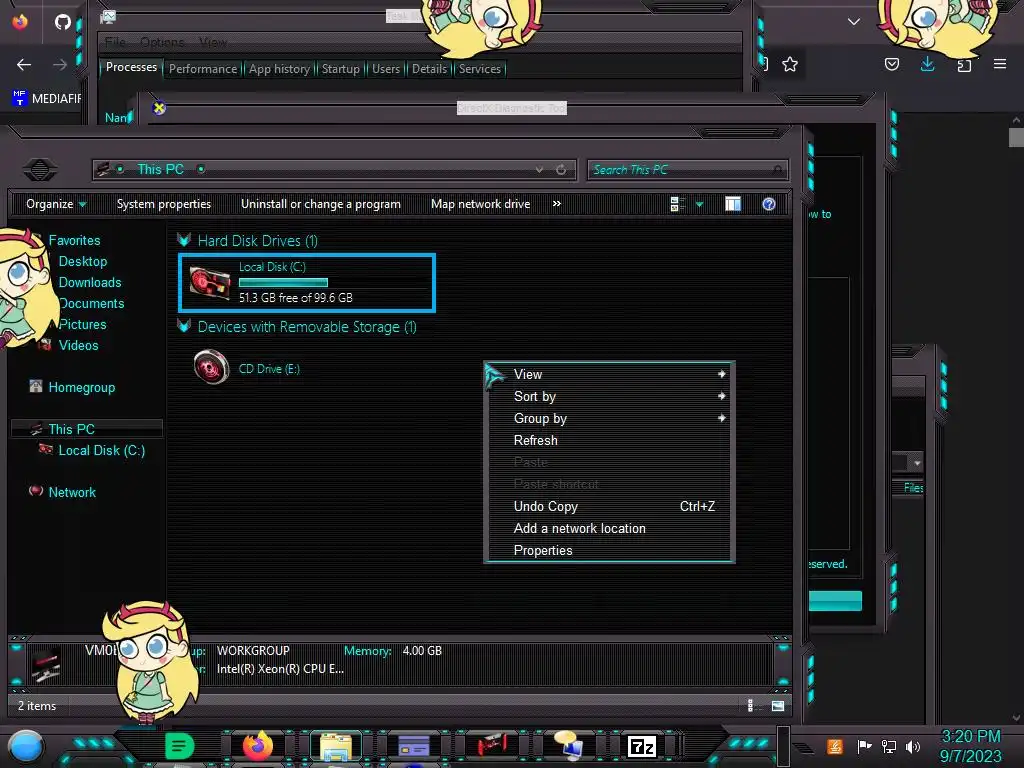Open Firefox Pocket icon

[891, 64]
